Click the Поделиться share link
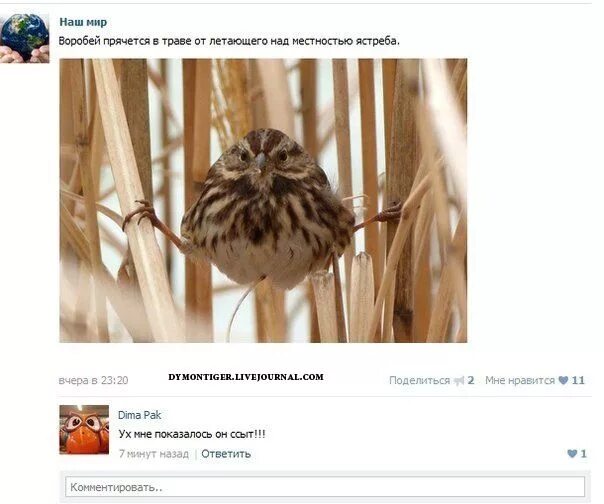This screenshot has width=604, height=504. pyautogui.click(x=419, y=380)
